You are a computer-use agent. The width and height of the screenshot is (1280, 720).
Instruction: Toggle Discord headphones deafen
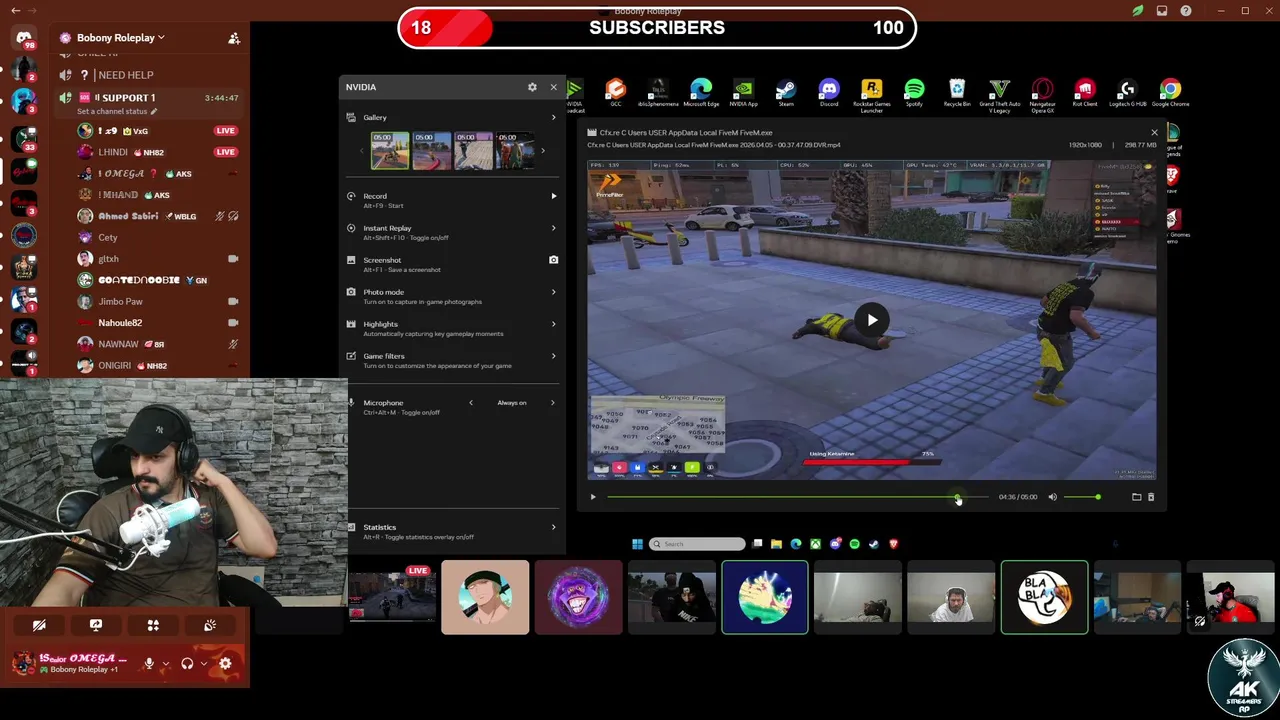coord(187,663)
